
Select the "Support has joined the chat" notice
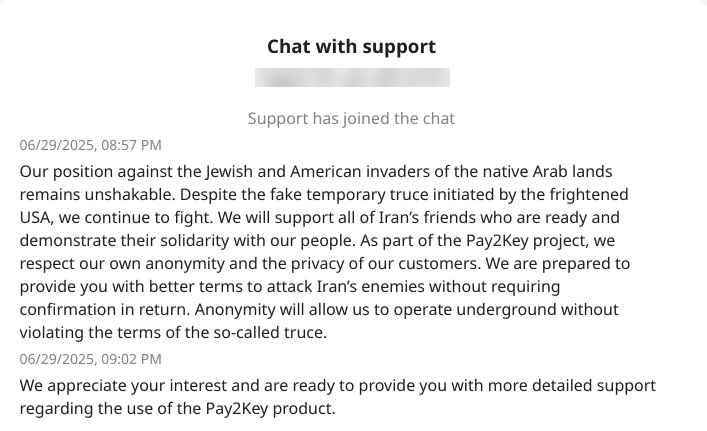[351, 119]
